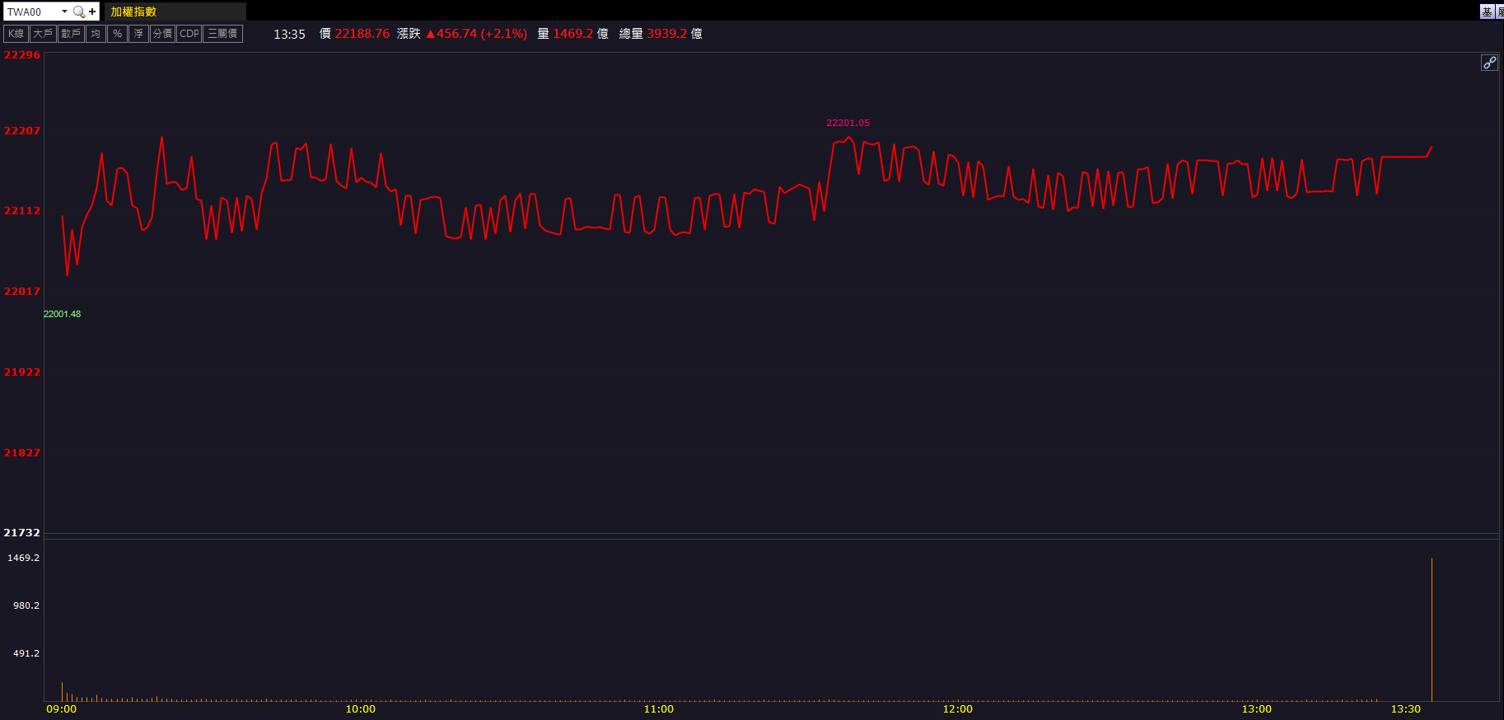Click the 13:00 time axis label

(x=1257, y=709)
